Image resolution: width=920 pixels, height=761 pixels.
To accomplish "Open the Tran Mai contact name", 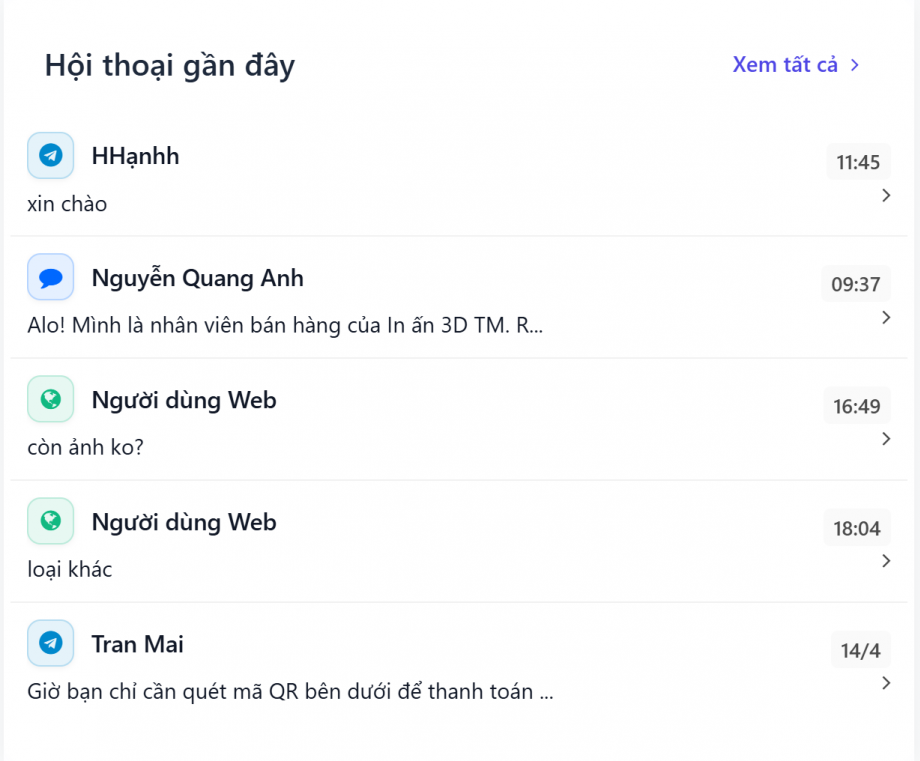I will point(137,644).
